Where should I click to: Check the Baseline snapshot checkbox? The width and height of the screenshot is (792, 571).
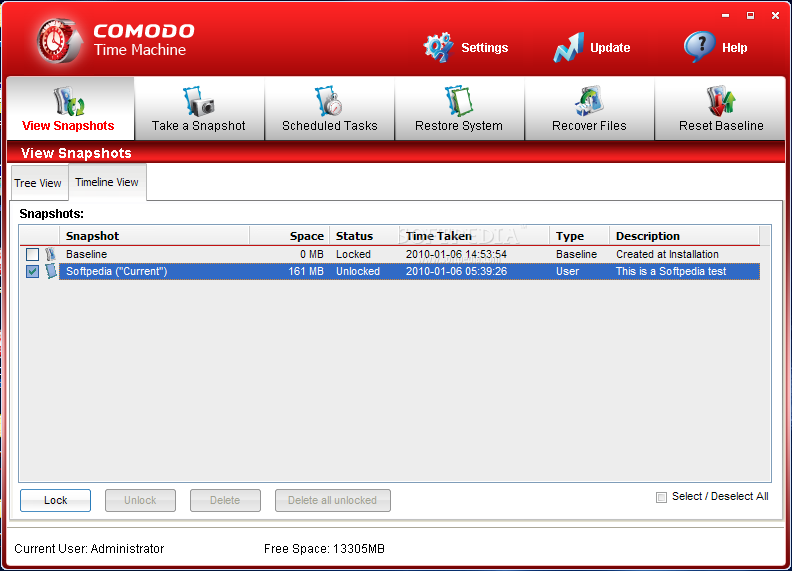[33, 255]
